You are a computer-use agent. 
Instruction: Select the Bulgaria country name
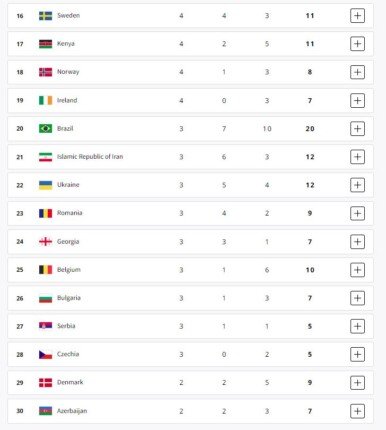pyautogui.click(x=69, y=298)
